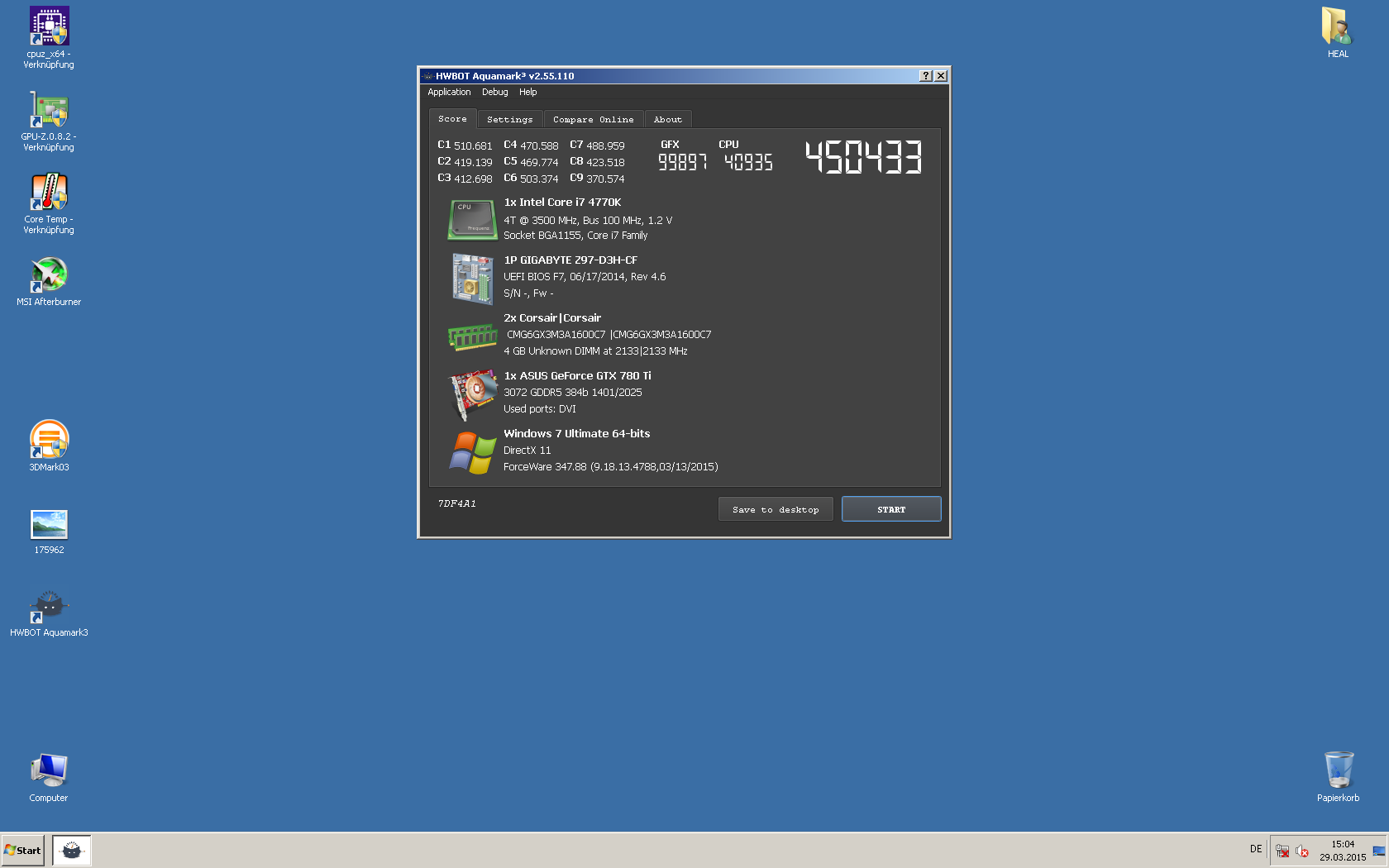Viewport: 1389px width, 868px height.
Task: Click the Windows 7 Ultimate 64-bits heading
Action: (577, 434)
